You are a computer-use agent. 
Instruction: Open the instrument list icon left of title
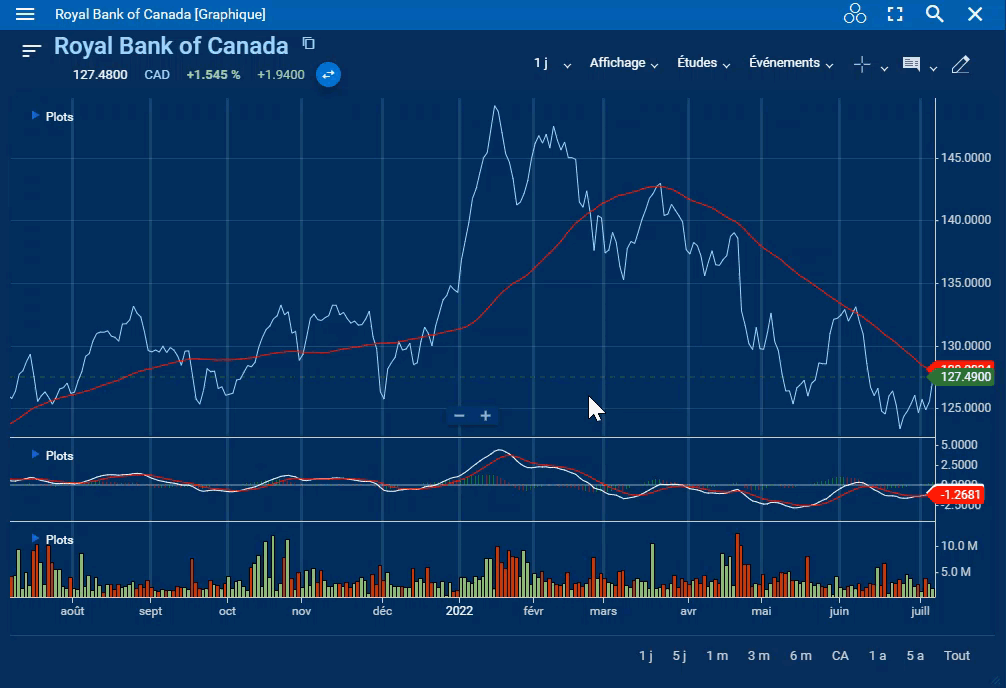(x=32, y=50)
